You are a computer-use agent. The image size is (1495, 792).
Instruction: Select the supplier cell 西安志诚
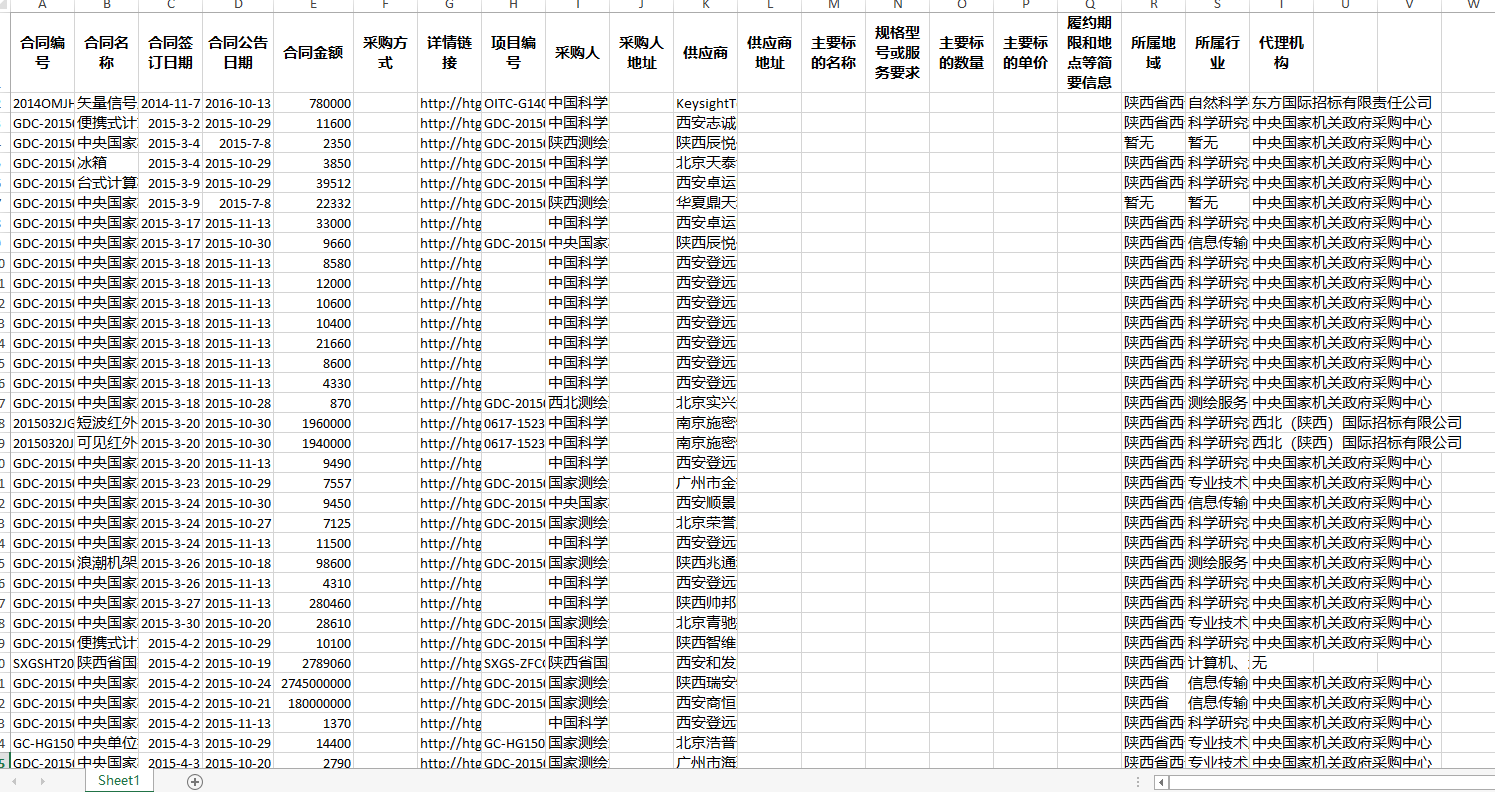coord(705,123)
